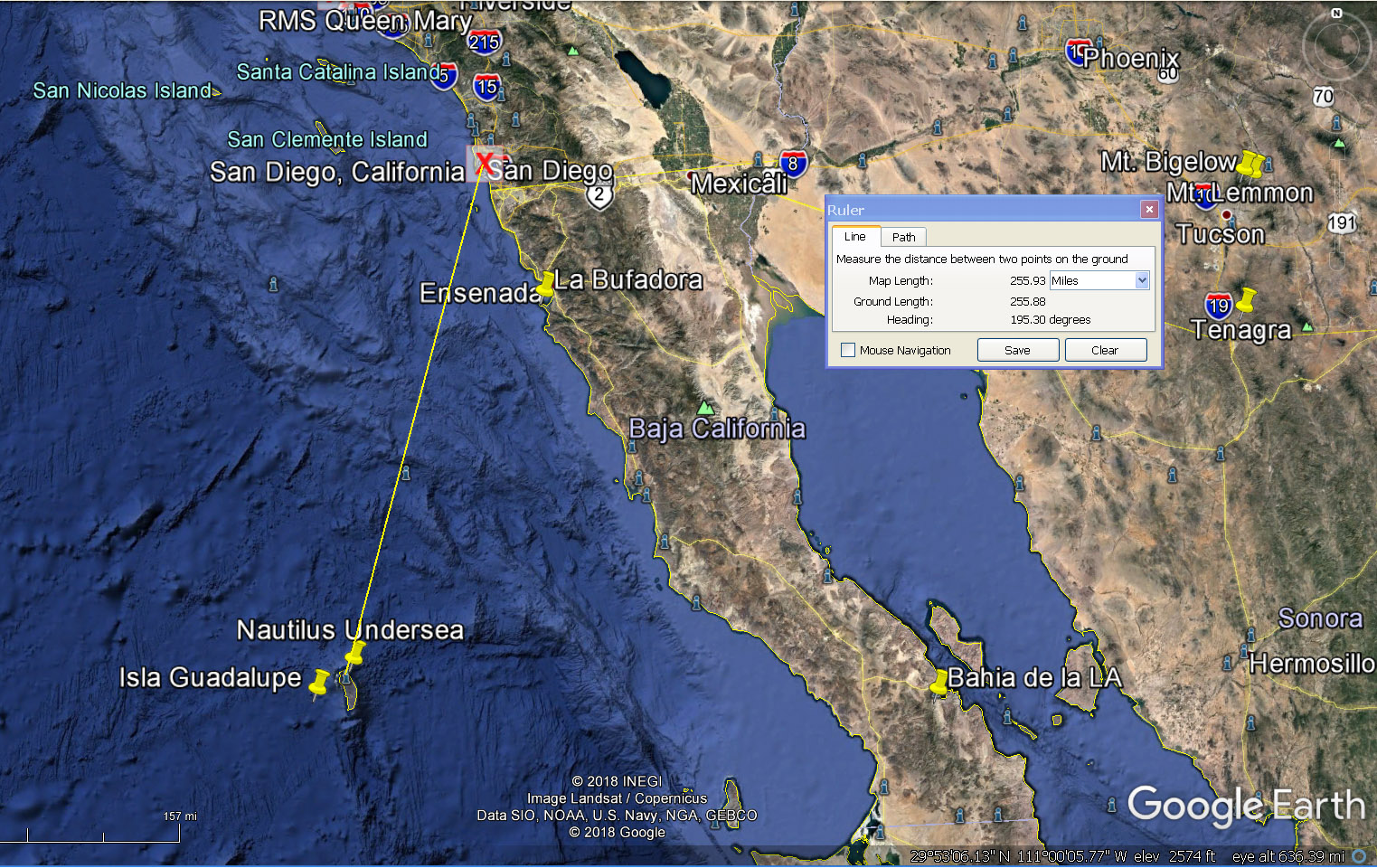This screenshot has width=1377, height=868.
Task: Click the Mt. Bigelow yellow pushpin
Action: pos(1250,164)
